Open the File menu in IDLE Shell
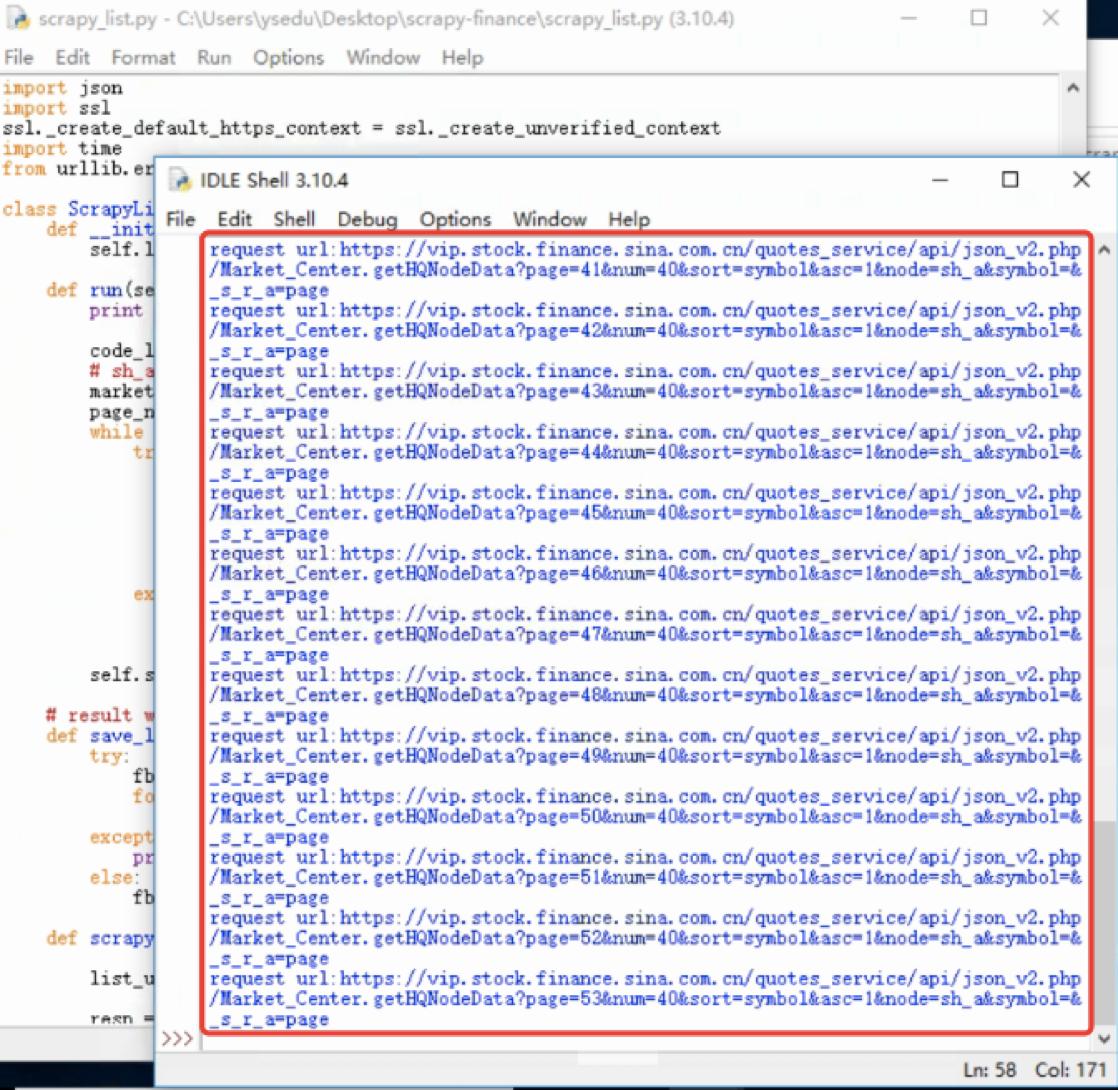 click(x=180, y=219)
